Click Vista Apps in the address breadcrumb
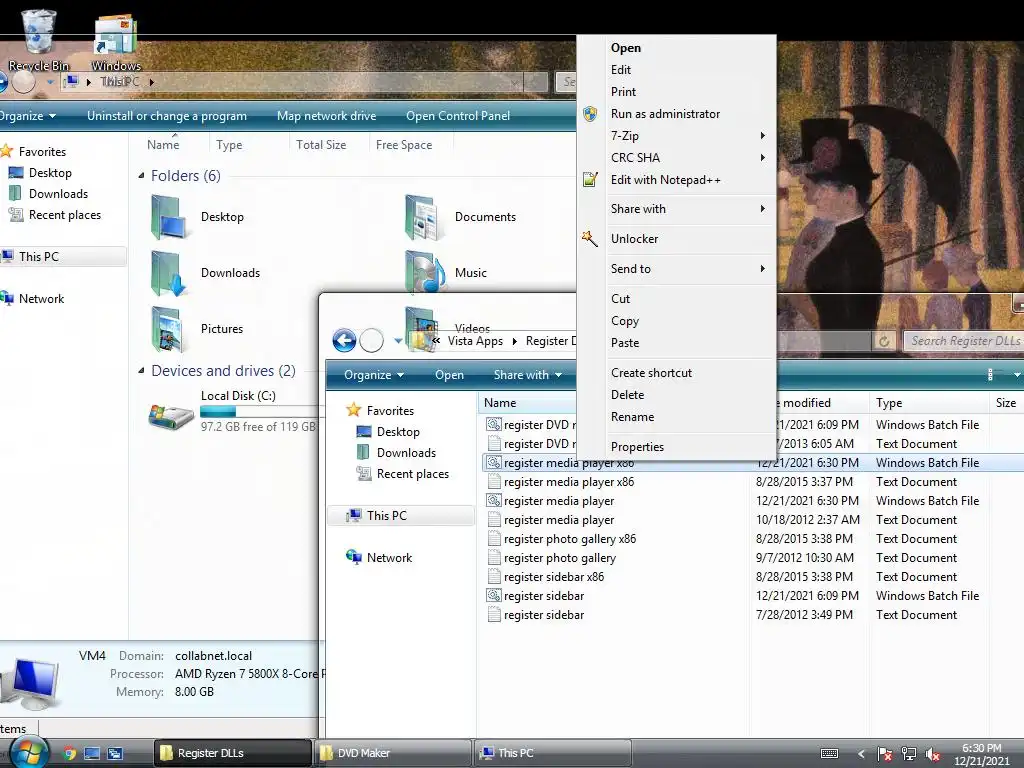 click(x=475, y=341)
